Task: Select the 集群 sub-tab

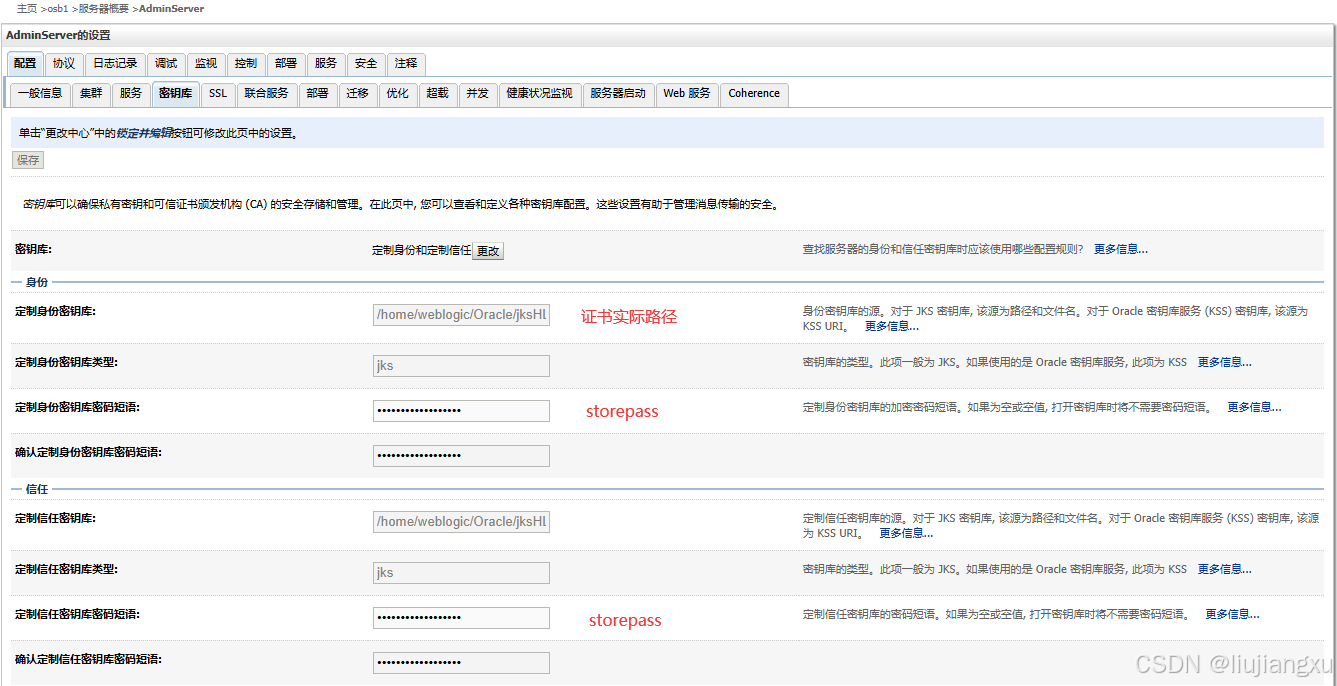Action: pos(91,94)
